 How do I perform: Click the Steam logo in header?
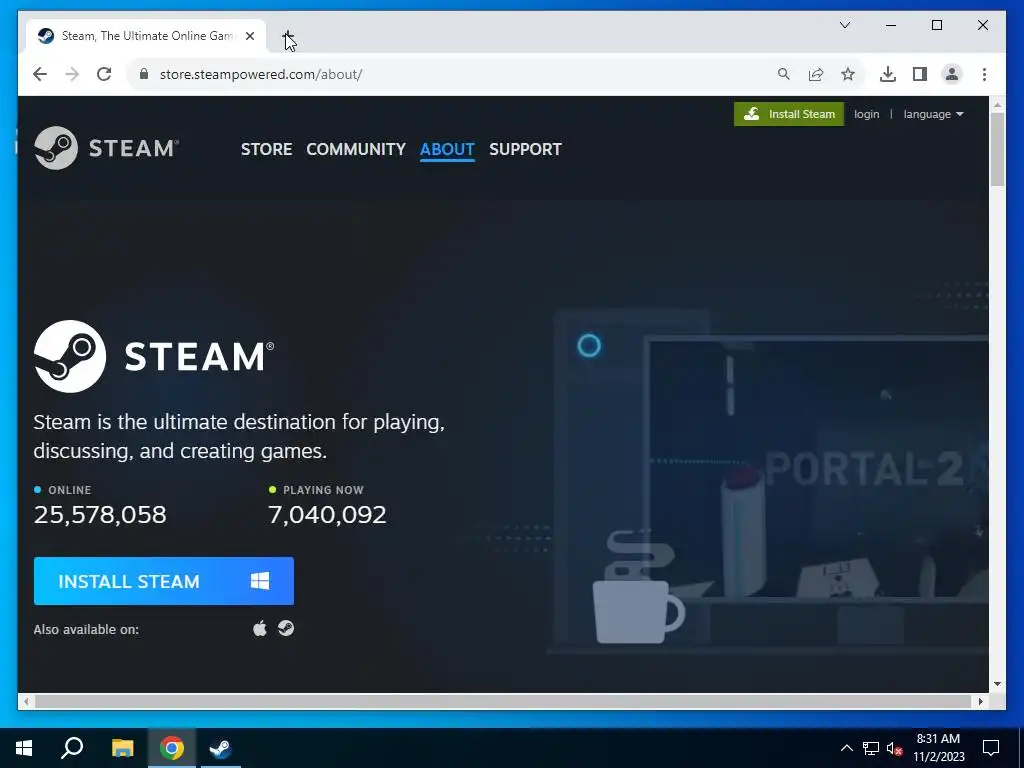coord(106,148)
